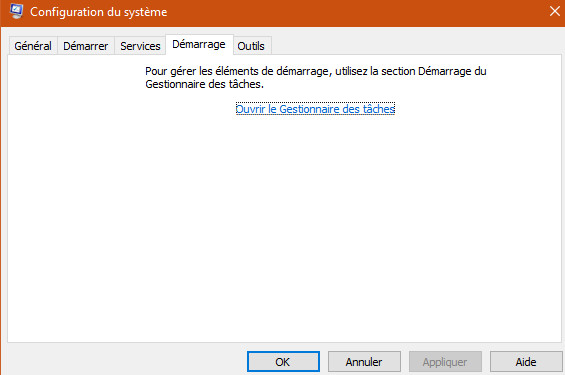
Task: Go to the Outils tab
Action: pos(251,46)
